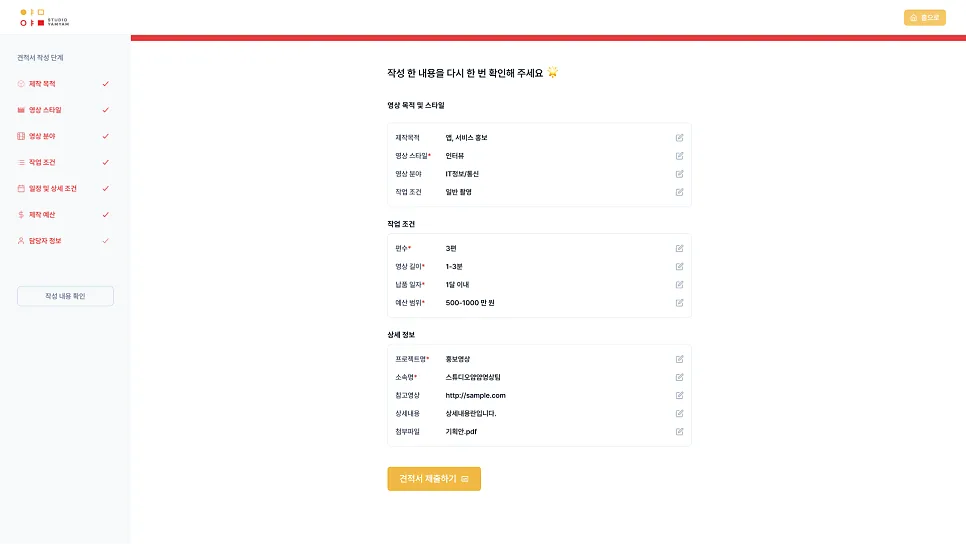Click the checkmark next to 제작 예산

tap(105, 215)
